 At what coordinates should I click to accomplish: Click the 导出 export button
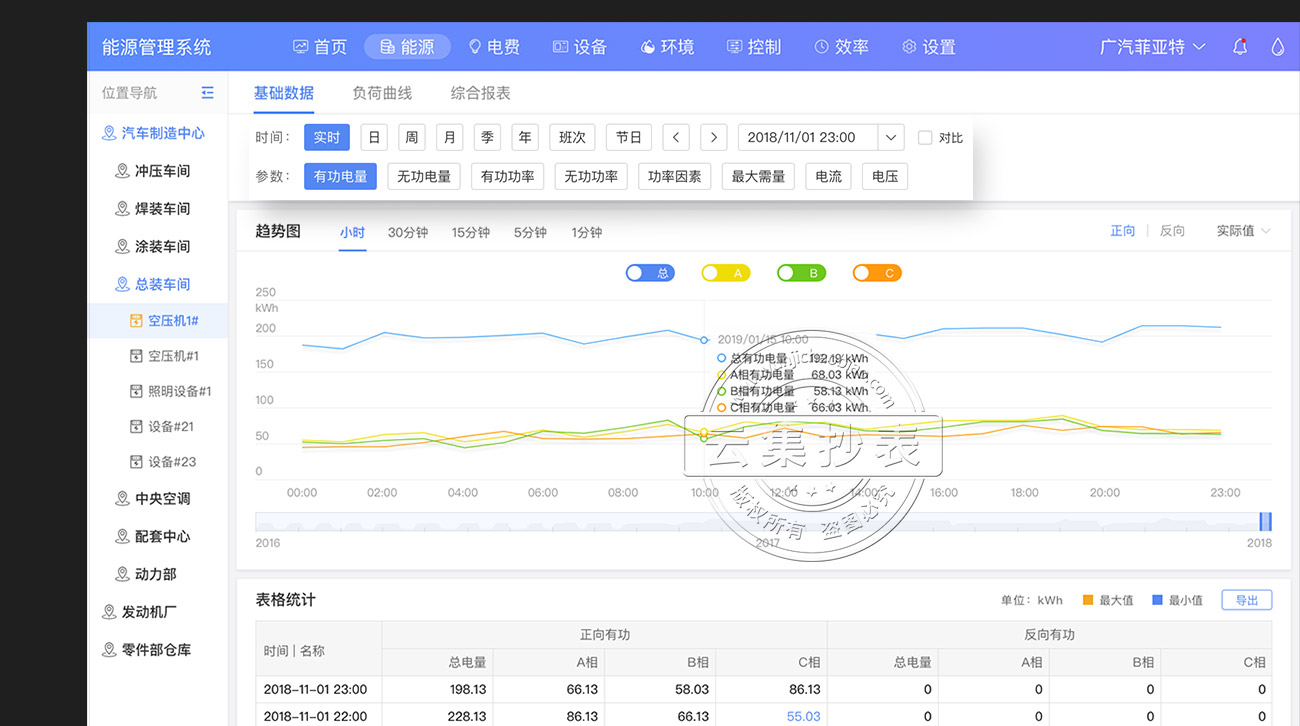(1247, 600)
